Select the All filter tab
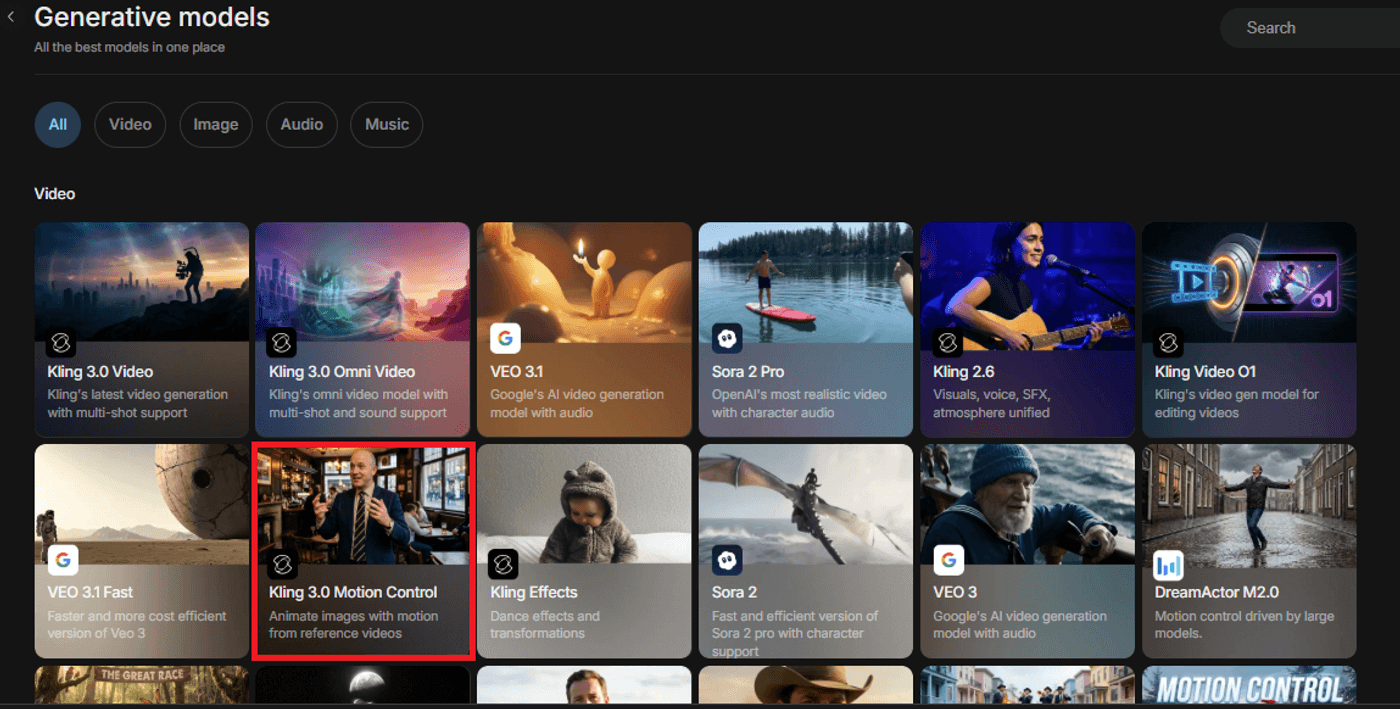This screenshot has height=709, width=1400. [x=57, y=125]
